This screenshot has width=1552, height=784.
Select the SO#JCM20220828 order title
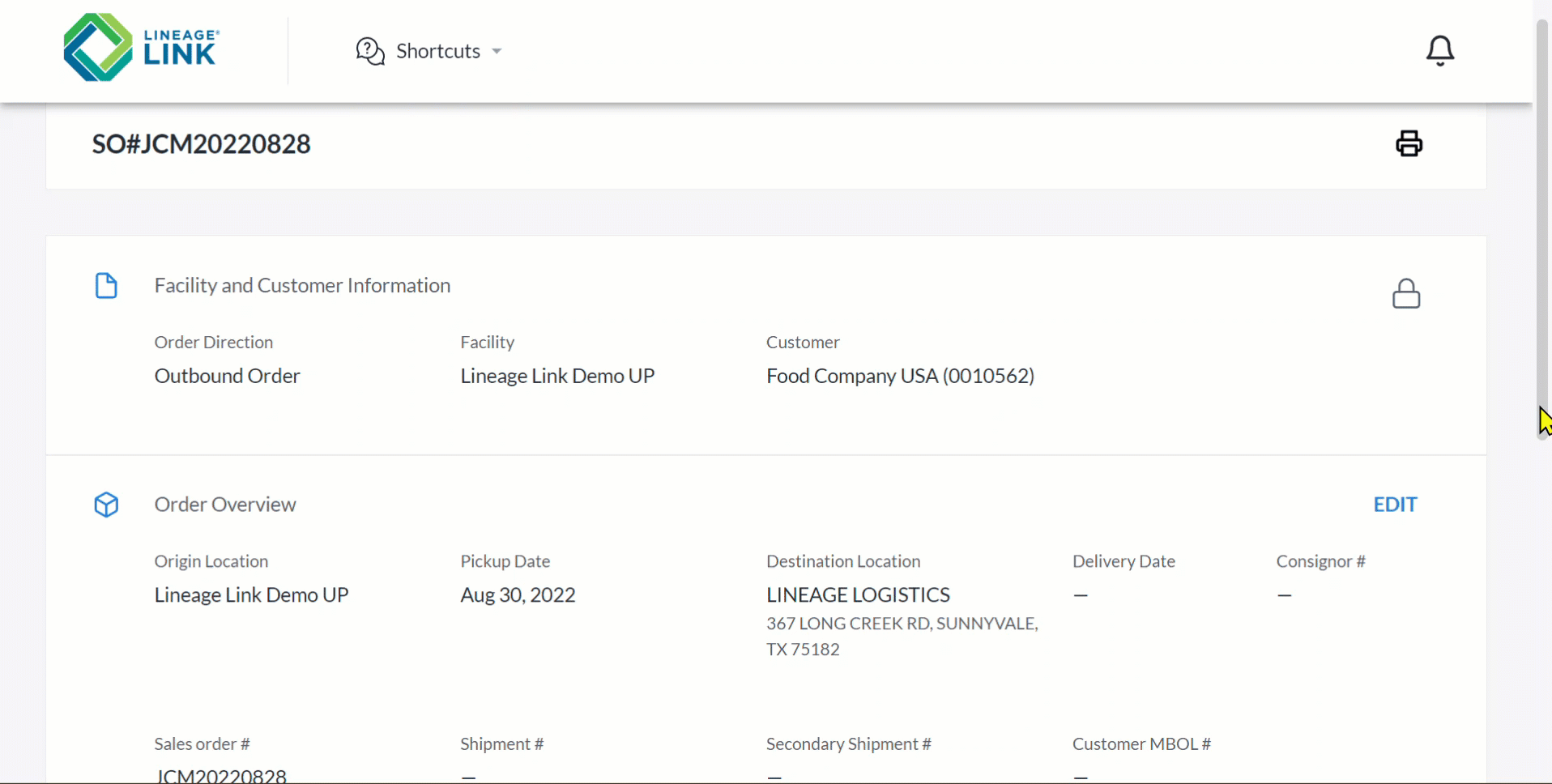pyautogui.click(x=201, y=144)
